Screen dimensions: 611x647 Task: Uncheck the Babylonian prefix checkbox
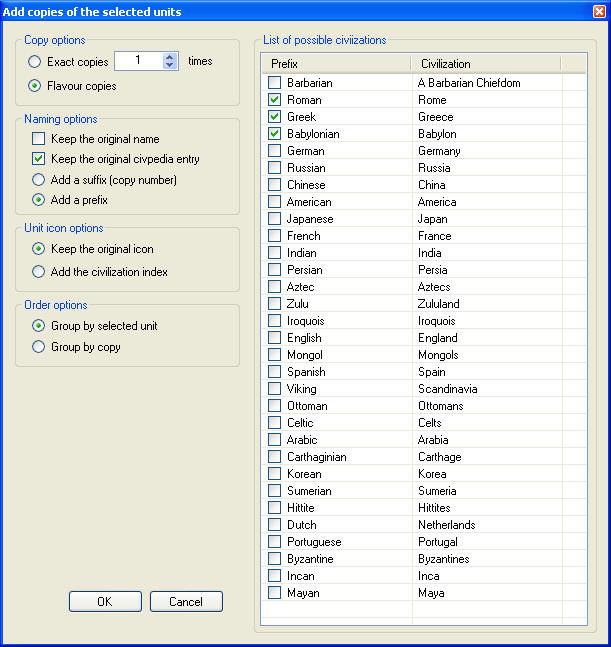coord(274,134)
